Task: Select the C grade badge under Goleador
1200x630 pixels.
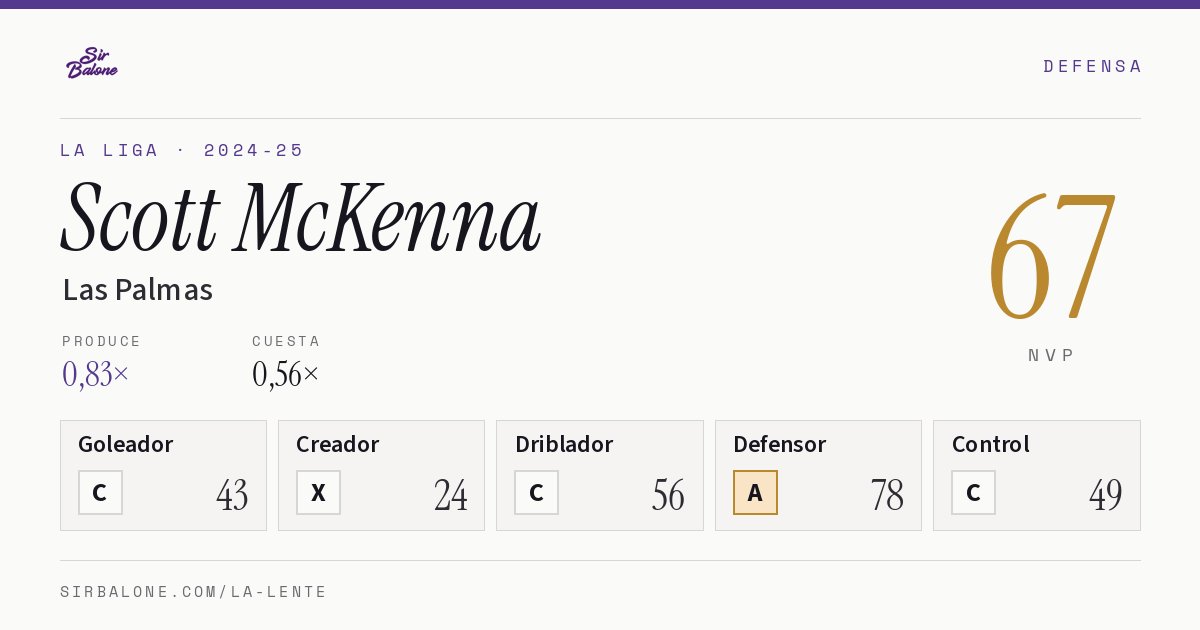Action: pos(100,493)
